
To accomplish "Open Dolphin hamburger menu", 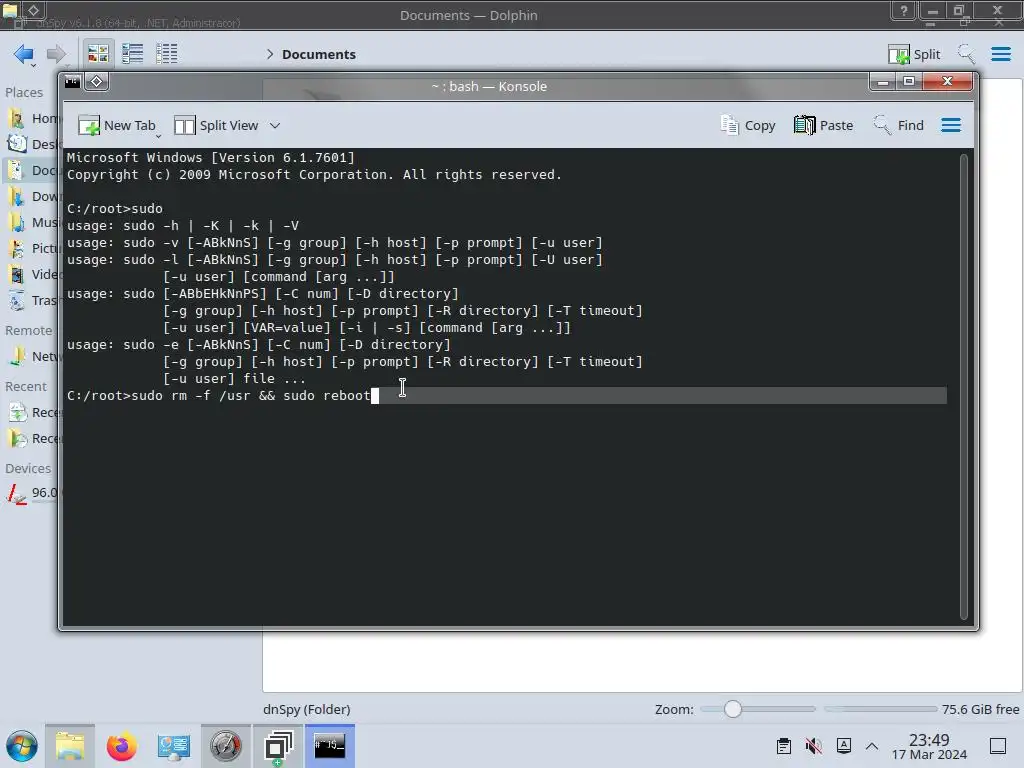I will click(x=1000, y=54).
